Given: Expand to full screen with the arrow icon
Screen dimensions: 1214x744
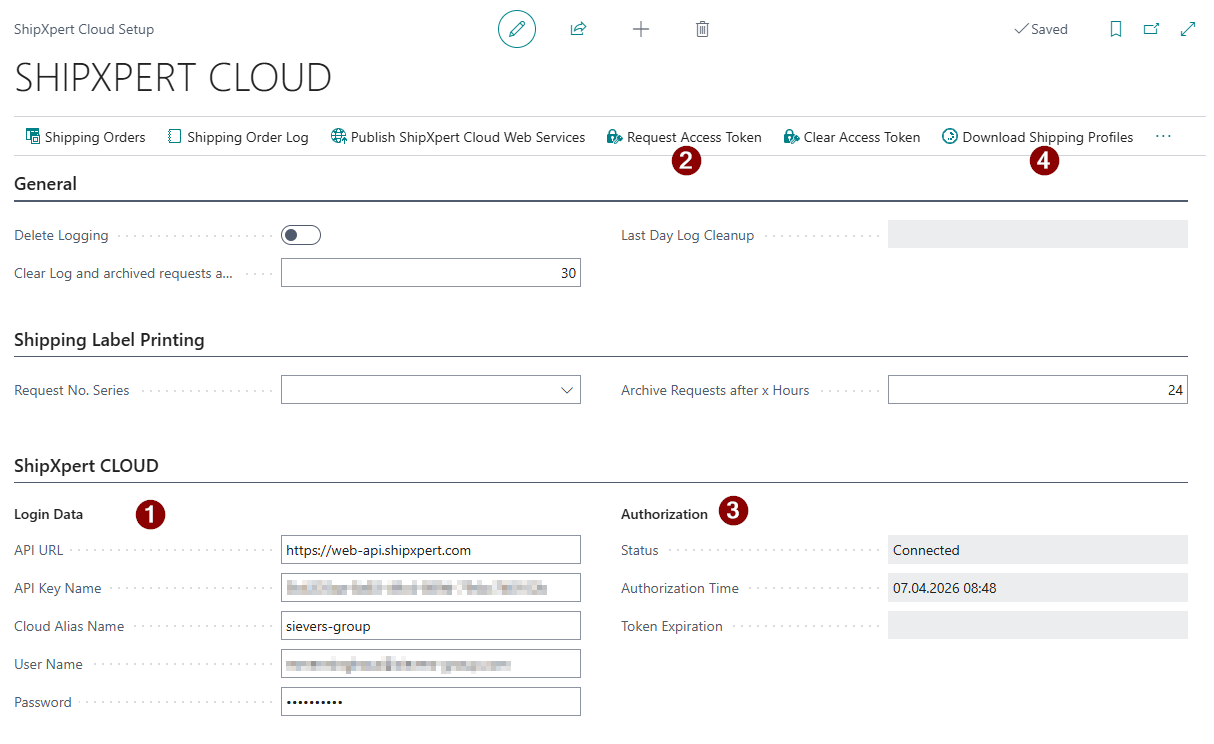Looking at the screenshot, I should [x=1187, y=29].
